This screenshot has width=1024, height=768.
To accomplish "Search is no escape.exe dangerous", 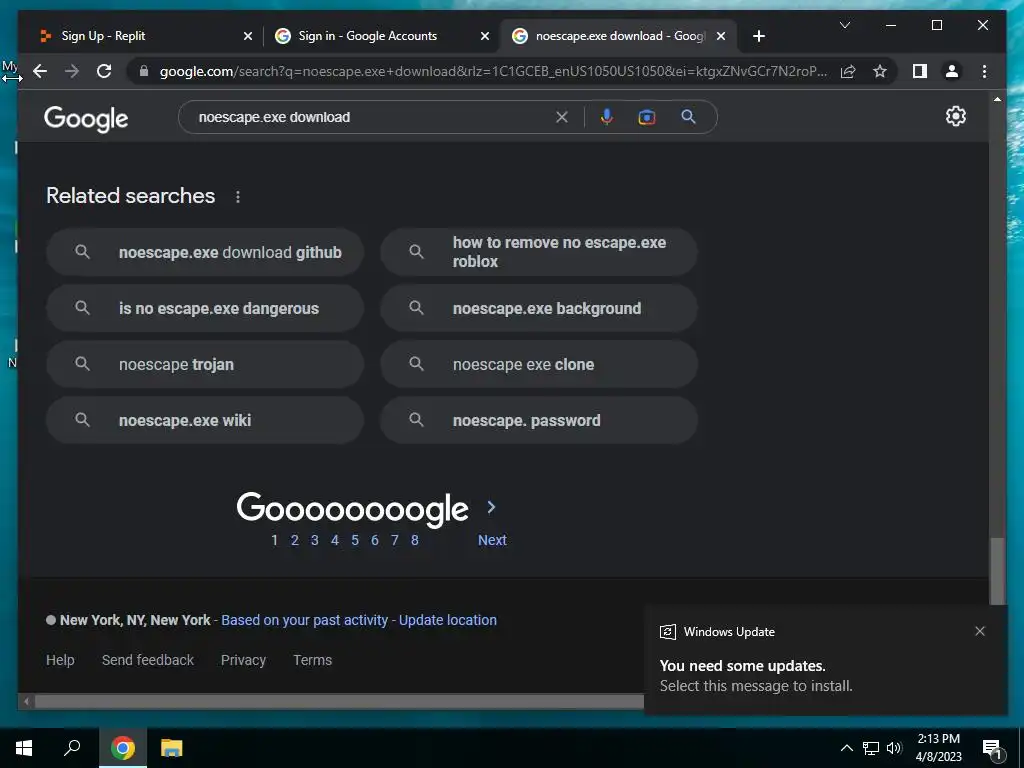I will coord(204,308).
